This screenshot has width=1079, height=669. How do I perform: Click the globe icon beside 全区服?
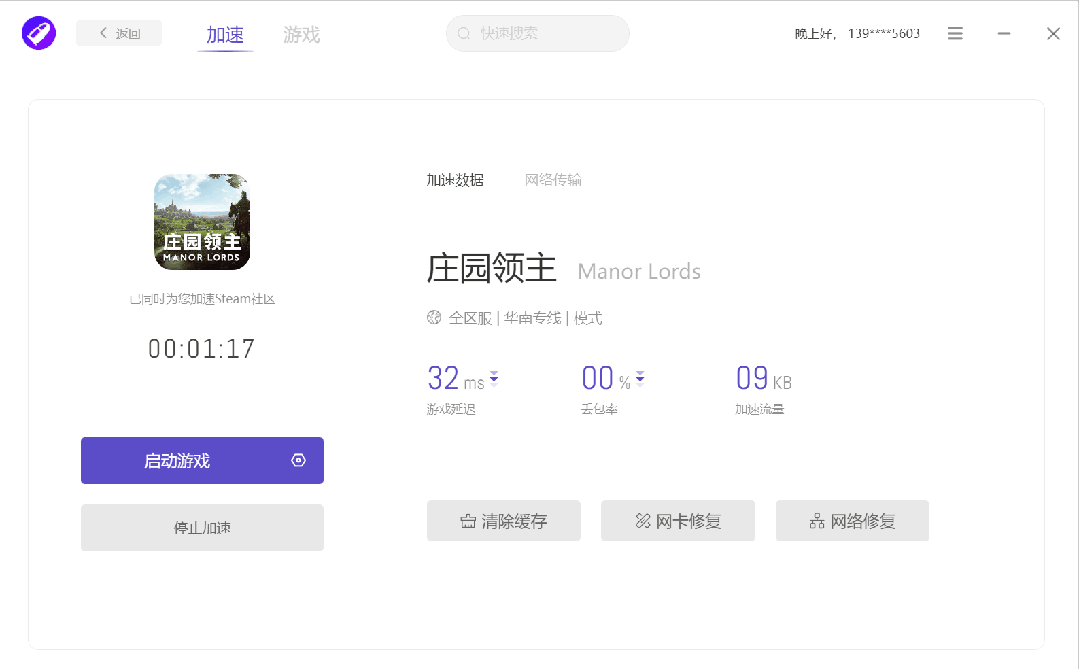434,318
